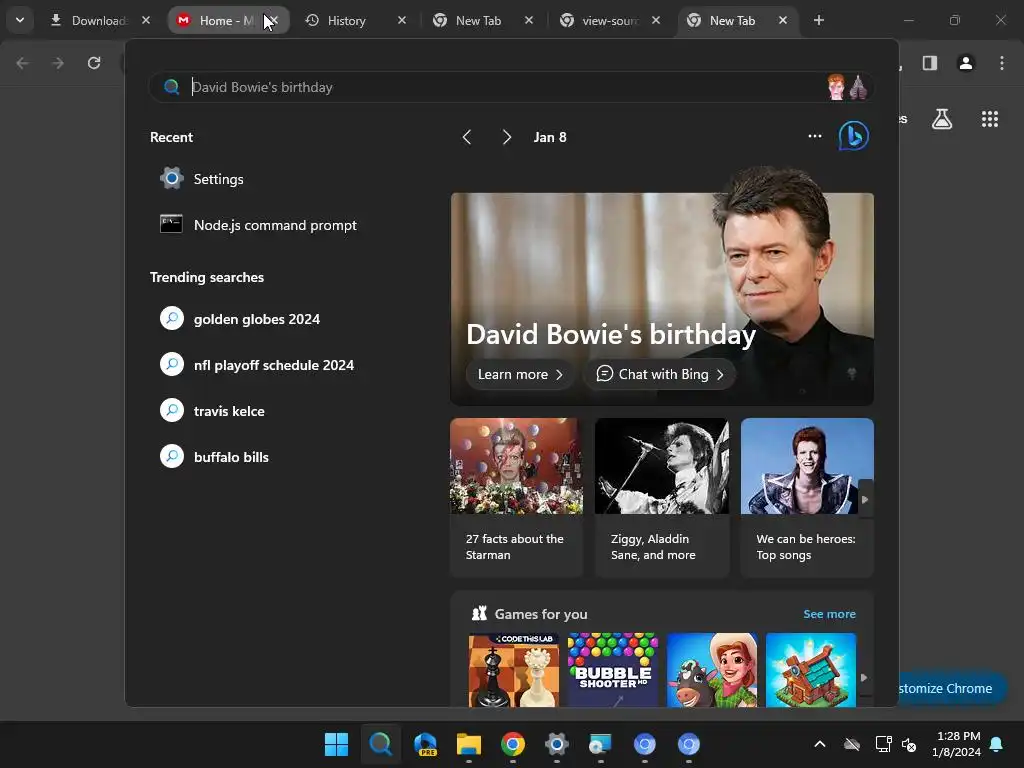1024x768 pixels.
Task: Open the chess game thumbnail
Action: pyautogui.click(x=513, y=669)
